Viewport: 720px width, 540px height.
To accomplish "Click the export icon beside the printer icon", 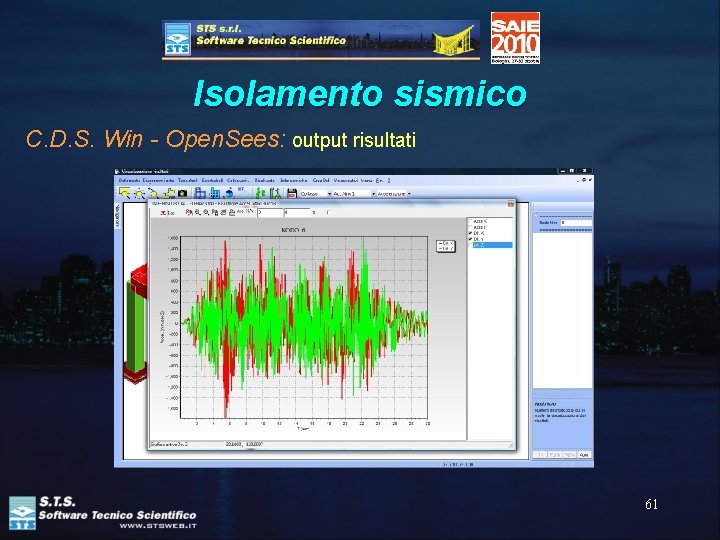I will pyautogui.click(x=223, y=213).
